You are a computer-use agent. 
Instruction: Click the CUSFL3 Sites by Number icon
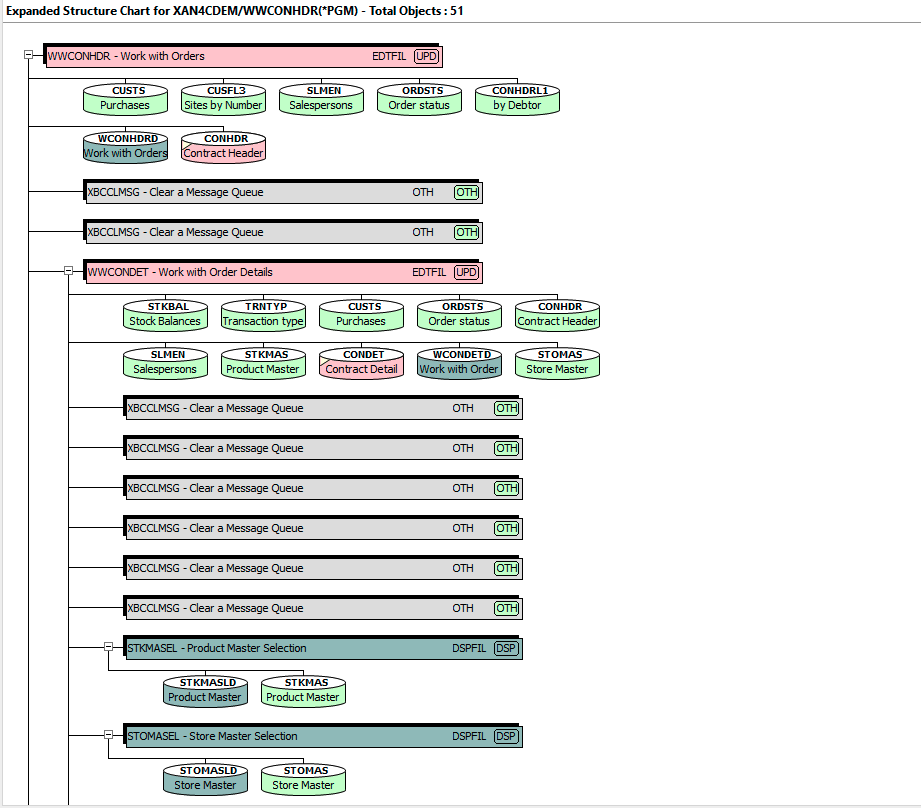(x=222, y=99)
